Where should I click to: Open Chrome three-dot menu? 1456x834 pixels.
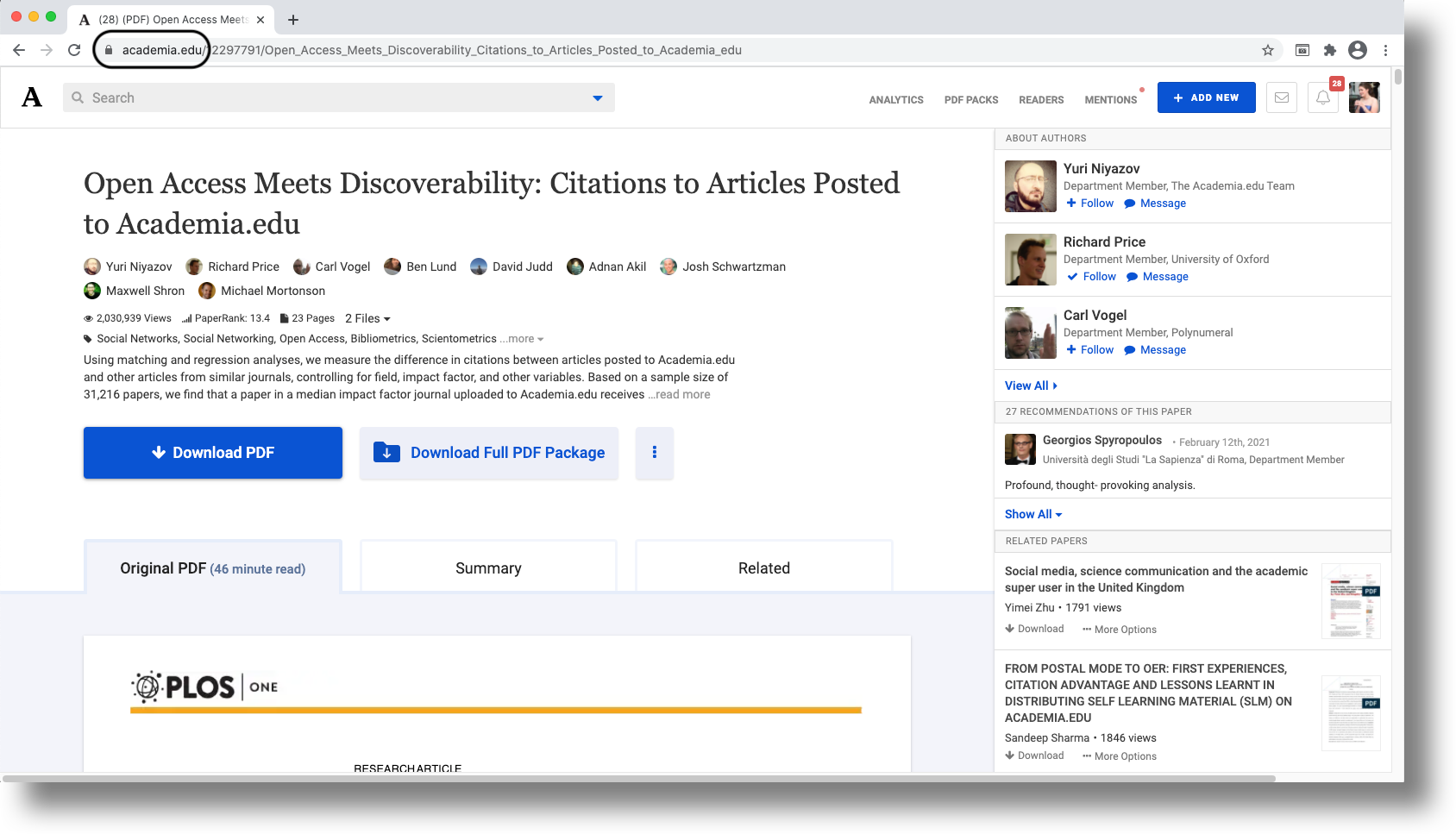point(1385,50)
